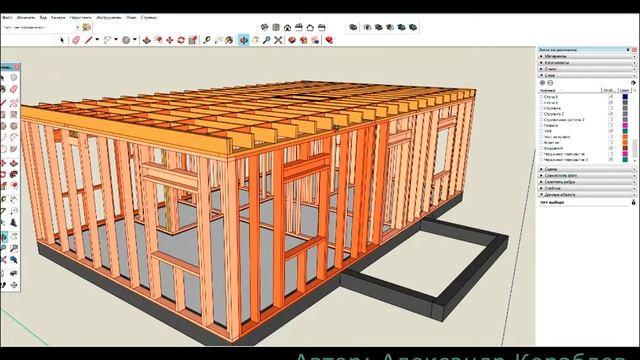The width and height of the screenshot is (640, 360).
Task: Switch to the Iso view icon
Action: point(264,27)
